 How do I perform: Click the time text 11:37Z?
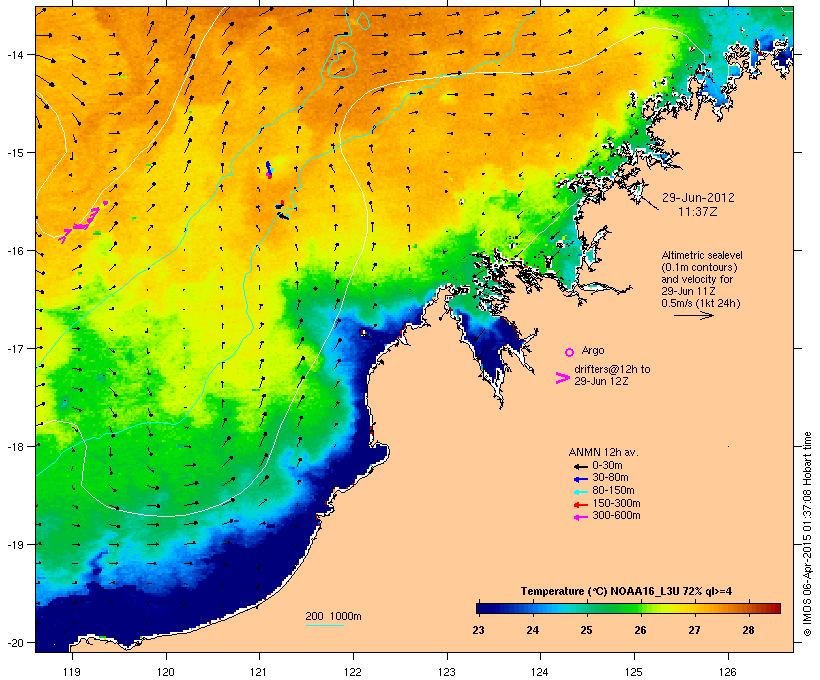698,212
